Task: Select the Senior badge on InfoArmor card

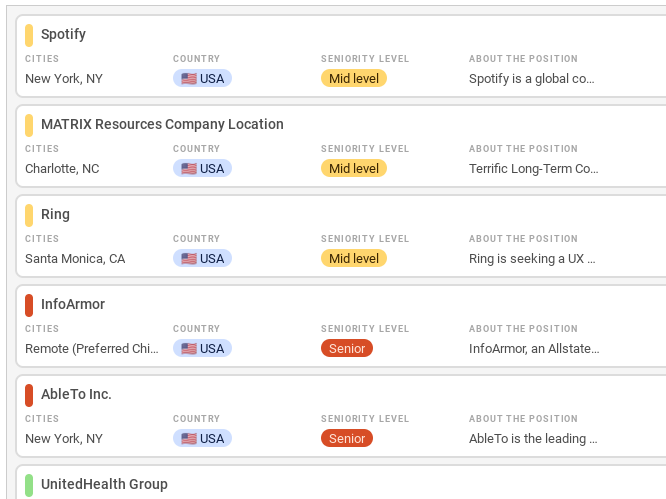Action: (347, 349)
